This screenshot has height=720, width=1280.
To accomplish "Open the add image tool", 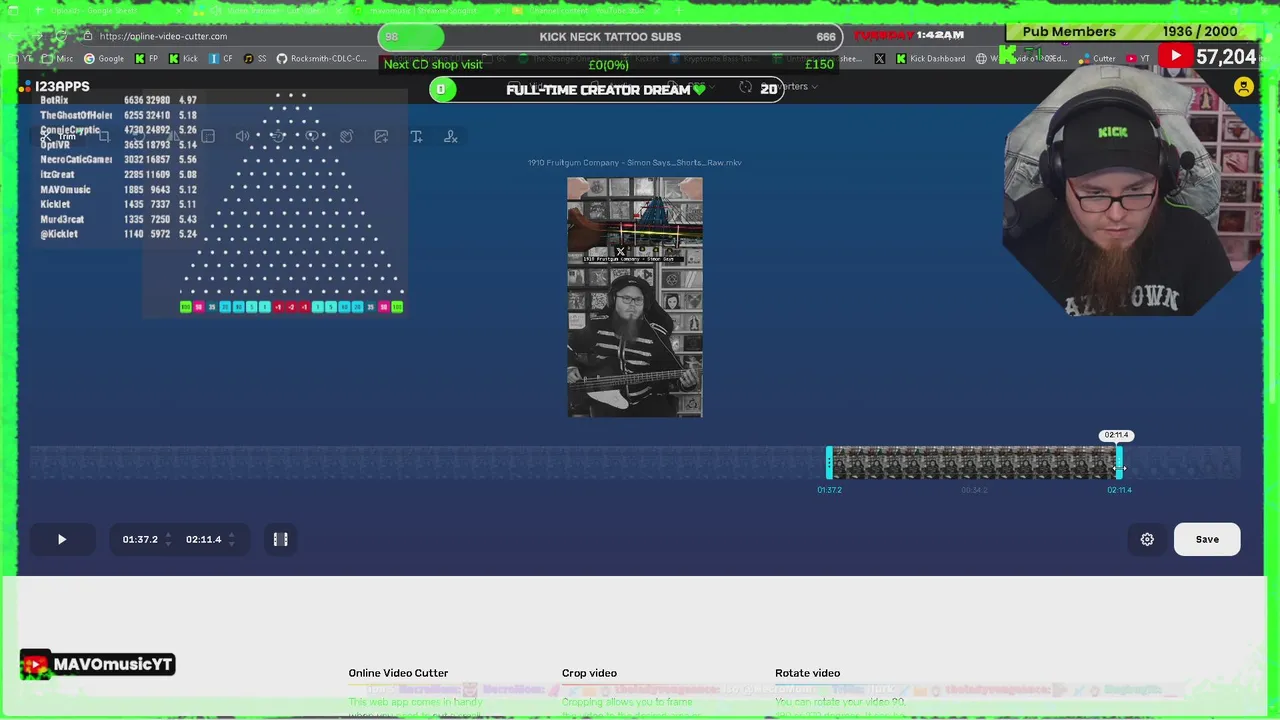I will [381, 136].
